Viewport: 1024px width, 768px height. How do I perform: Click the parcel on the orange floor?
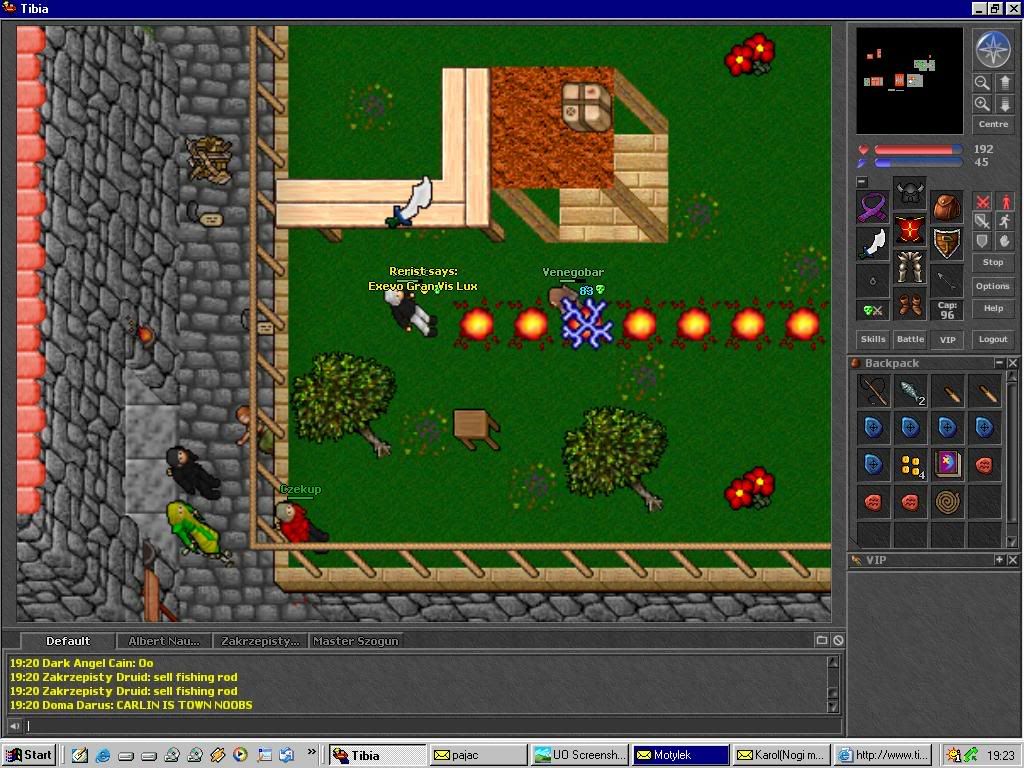point(586,105)
